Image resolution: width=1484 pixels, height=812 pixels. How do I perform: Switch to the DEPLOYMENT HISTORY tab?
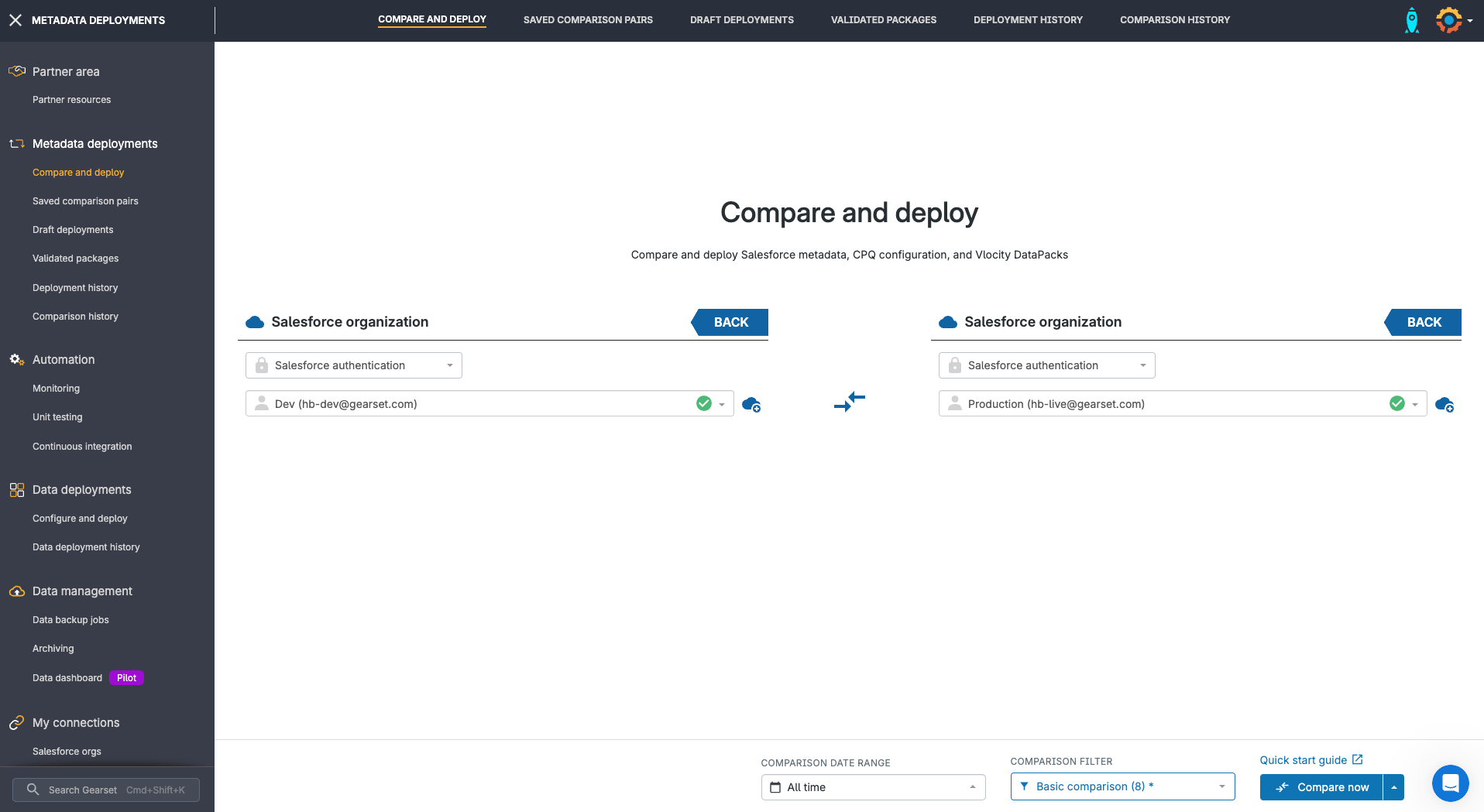coord(1028,19)
